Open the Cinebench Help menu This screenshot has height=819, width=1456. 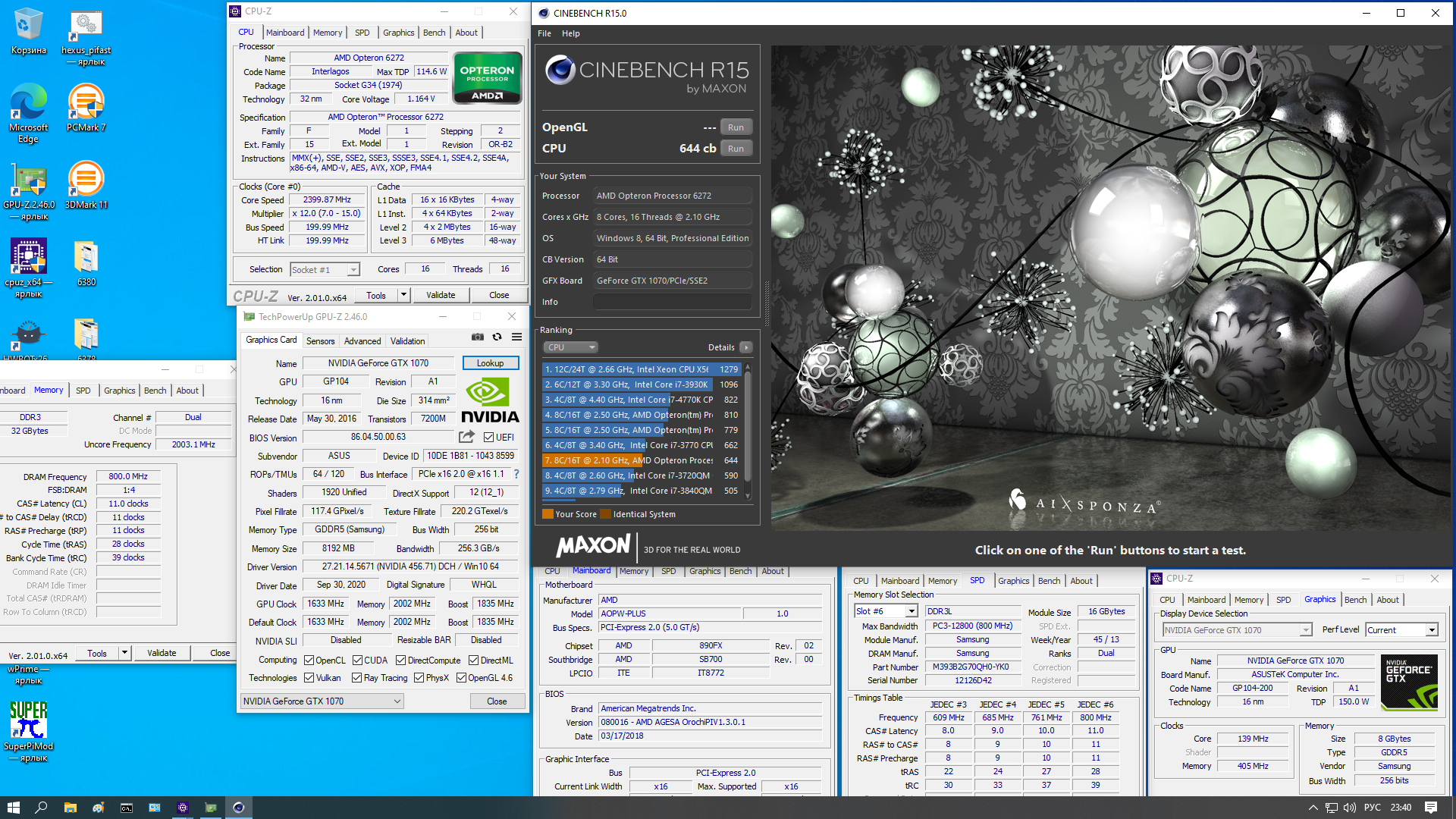[570, 33]
